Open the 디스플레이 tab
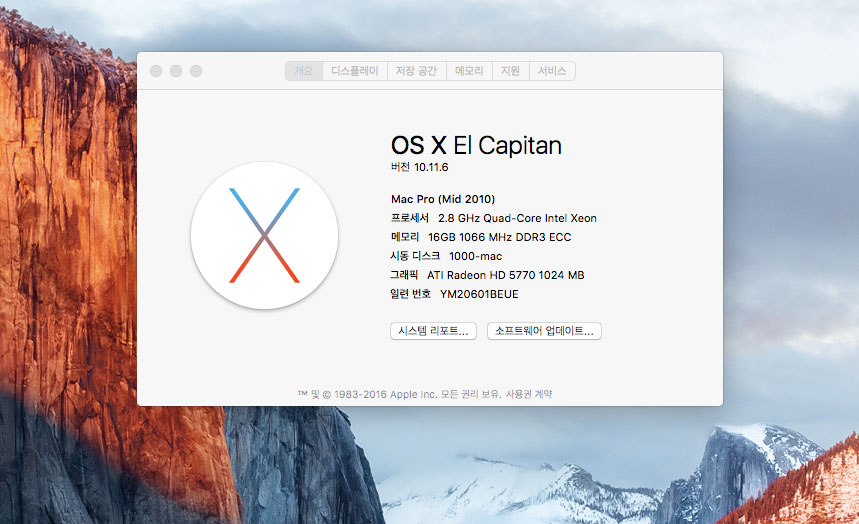Image resolution: width=859 pixels, height=524 pixels. [x=355, y=71]
